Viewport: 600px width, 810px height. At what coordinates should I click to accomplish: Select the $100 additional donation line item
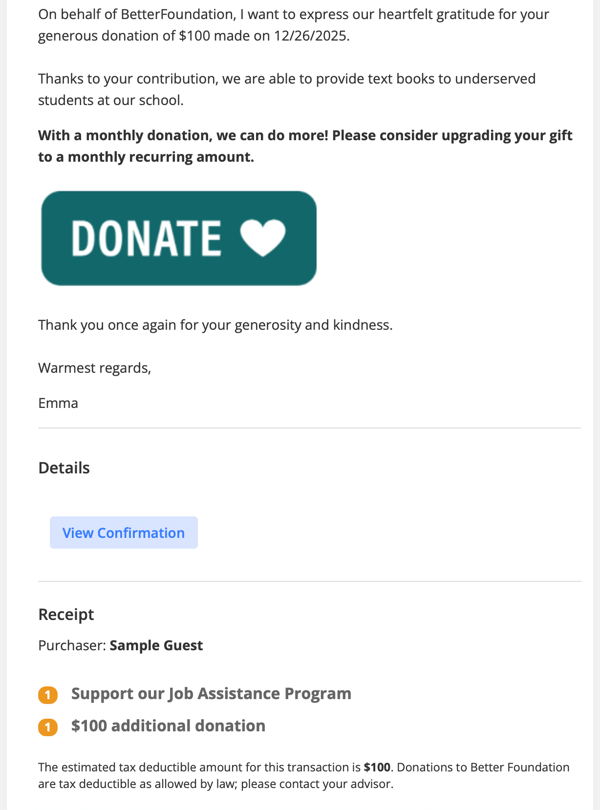pyautogui.click(x=168, y=726)
